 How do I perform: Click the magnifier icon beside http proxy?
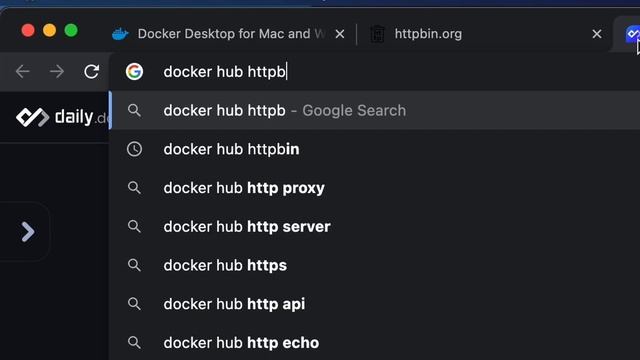click(134, 188)
